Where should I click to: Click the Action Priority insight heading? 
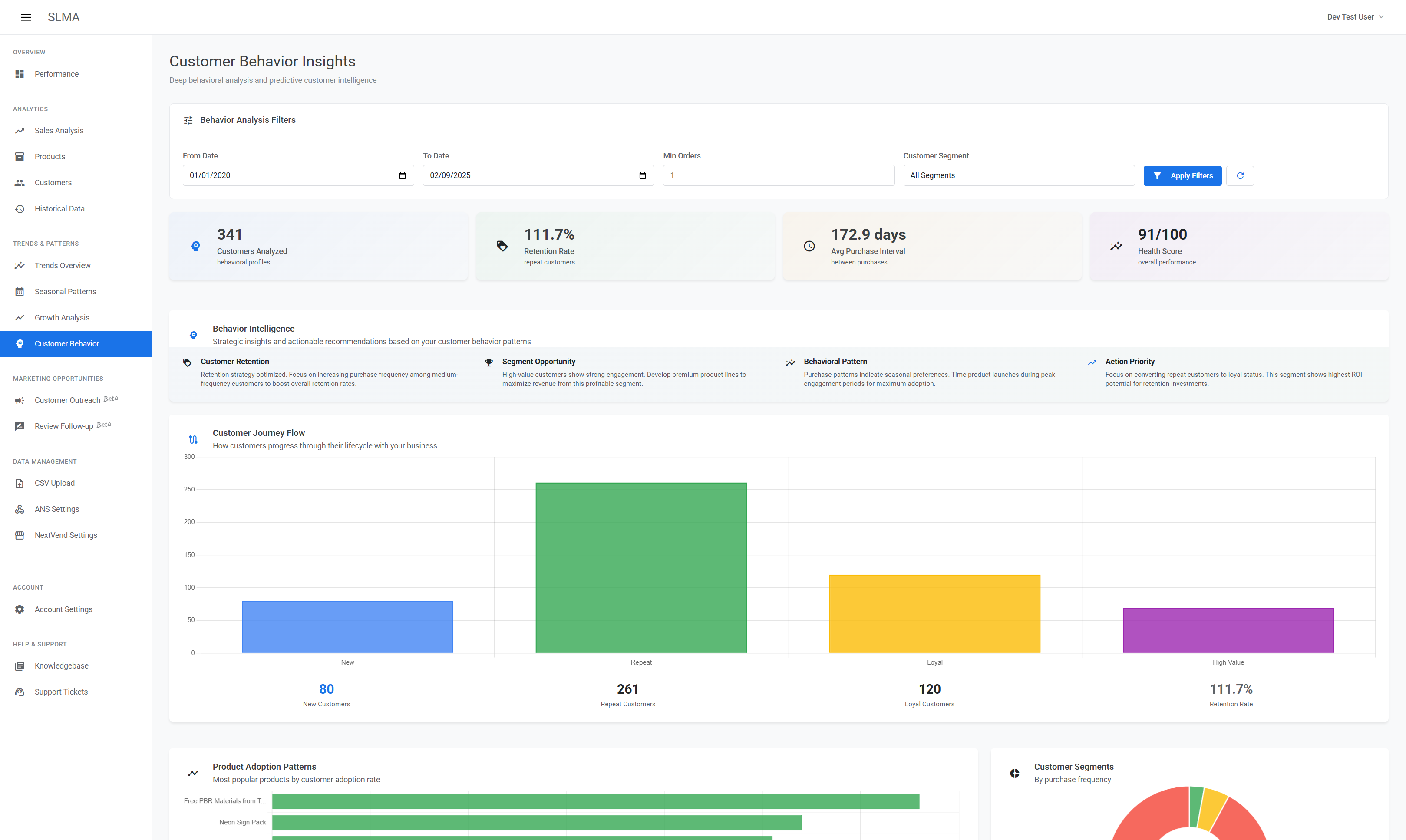(x=1130, y=362)
